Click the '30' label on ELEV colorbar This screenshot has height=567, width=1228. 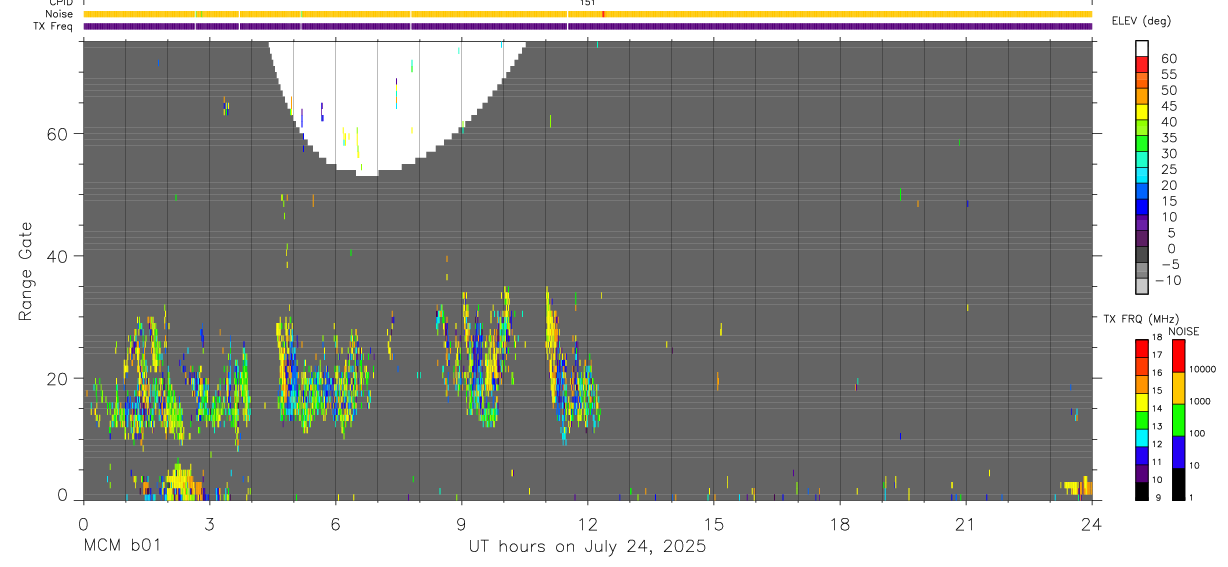[x=1168, y=153]
